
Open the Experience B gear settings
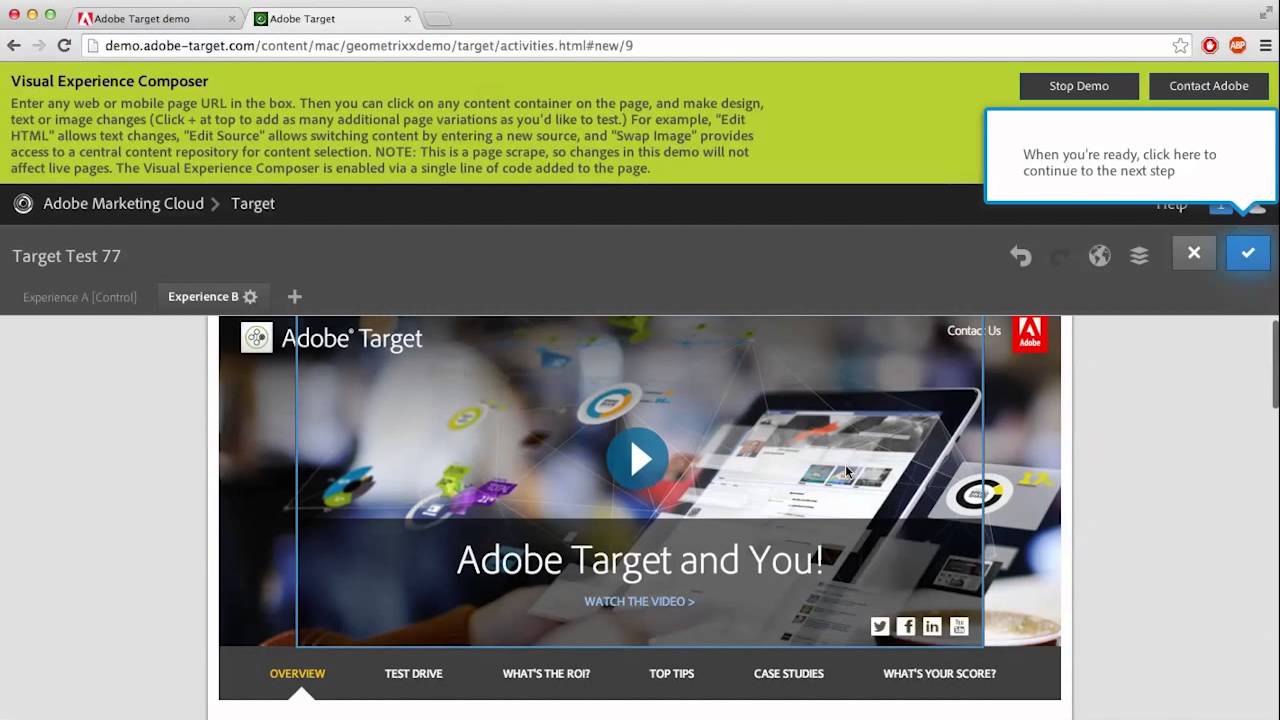250,297
